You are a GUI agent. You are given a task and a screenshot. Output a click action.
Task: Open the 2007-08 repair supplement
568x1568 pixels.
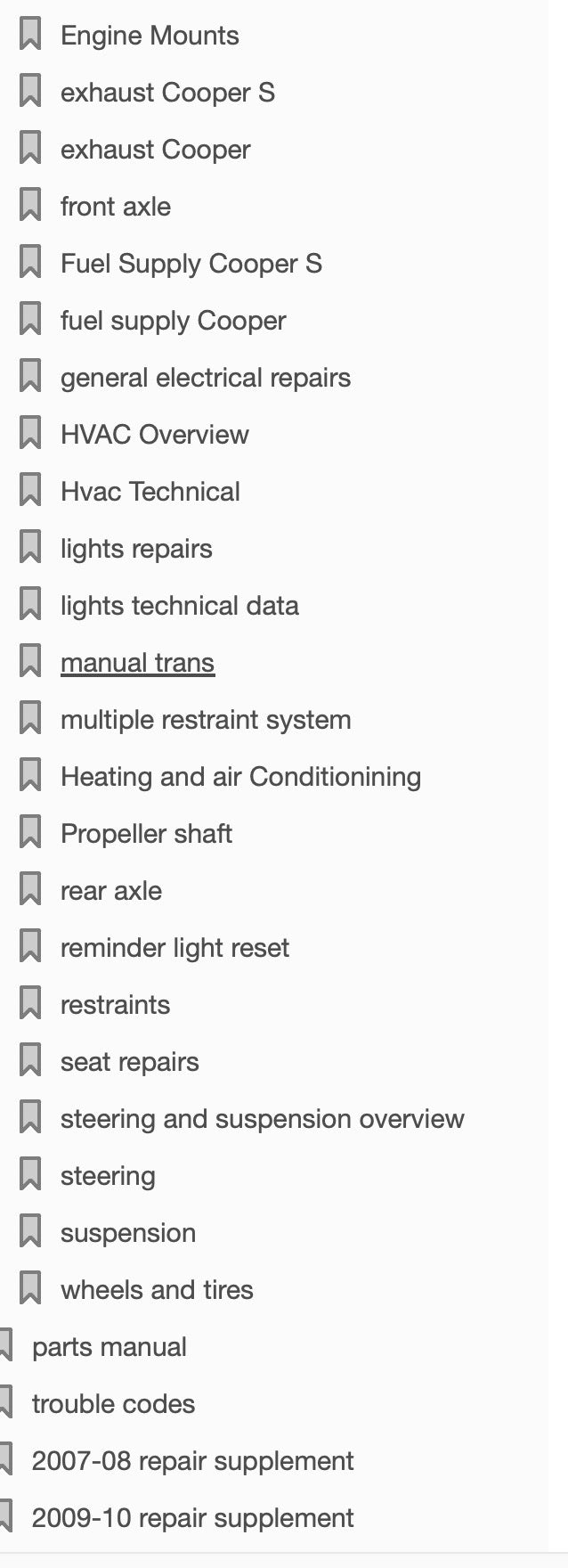tap(192, 1461)
